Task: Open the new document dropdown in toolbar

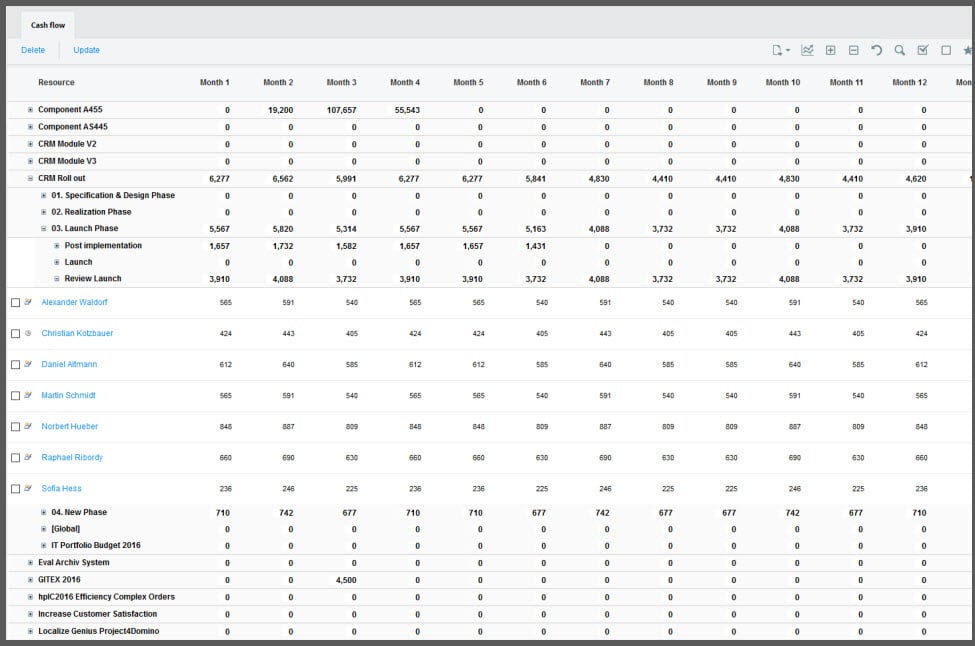Action: 780,50
